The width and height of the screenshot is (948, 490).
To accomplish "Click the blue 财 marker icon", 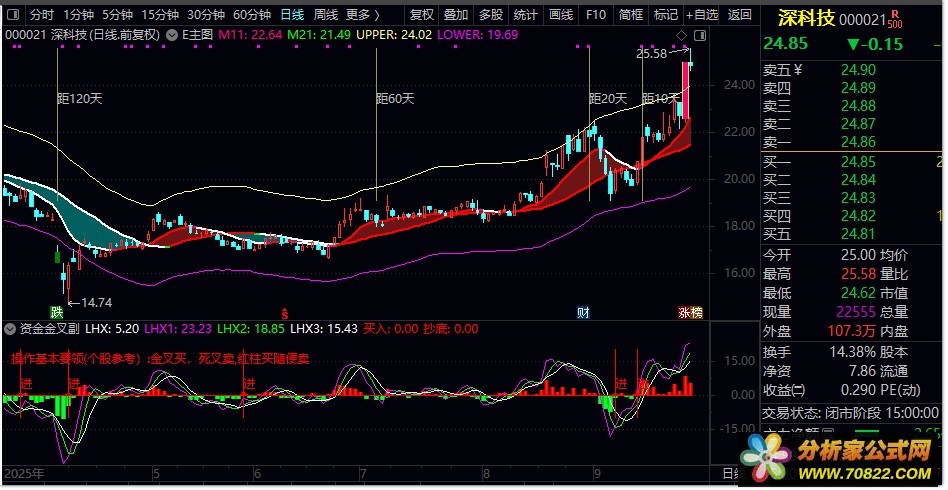I will tap(583, 312).
